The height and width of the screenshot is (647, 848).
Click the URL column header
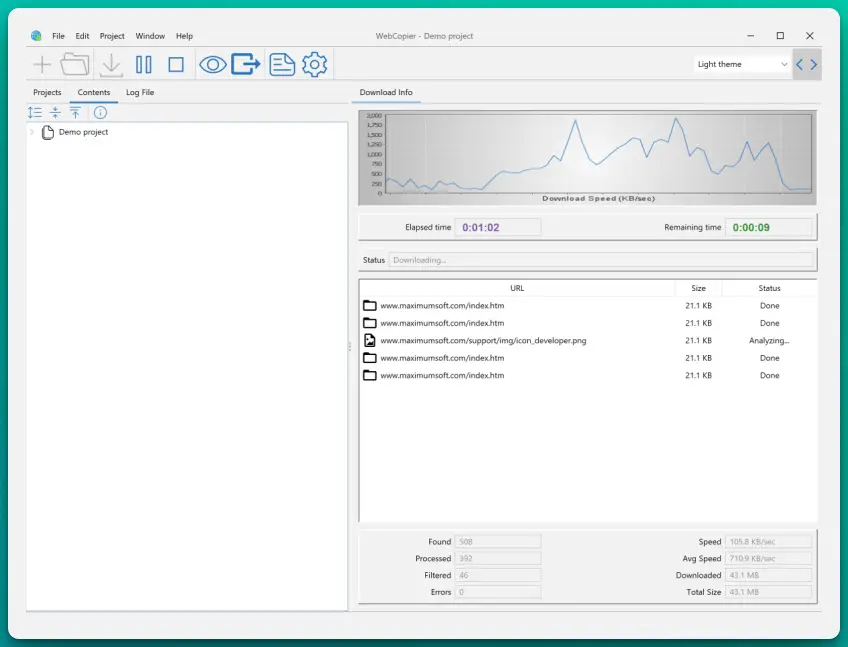516,288
